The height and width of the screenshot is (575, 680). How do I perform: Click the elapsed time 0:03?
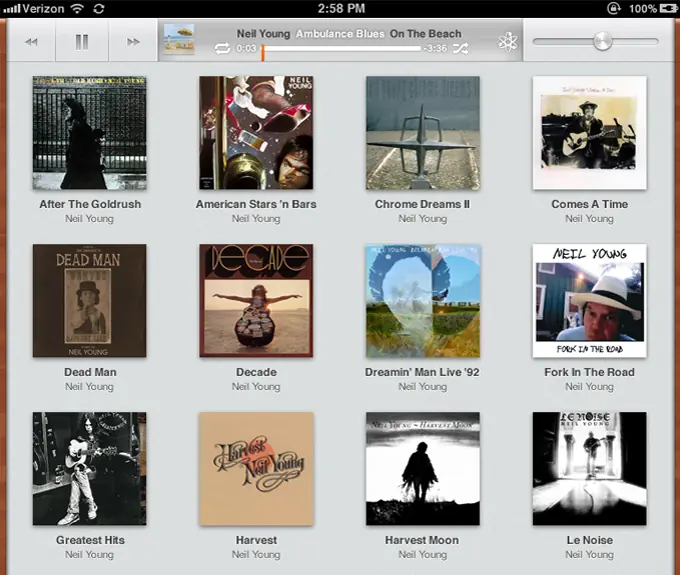(246, 49)
